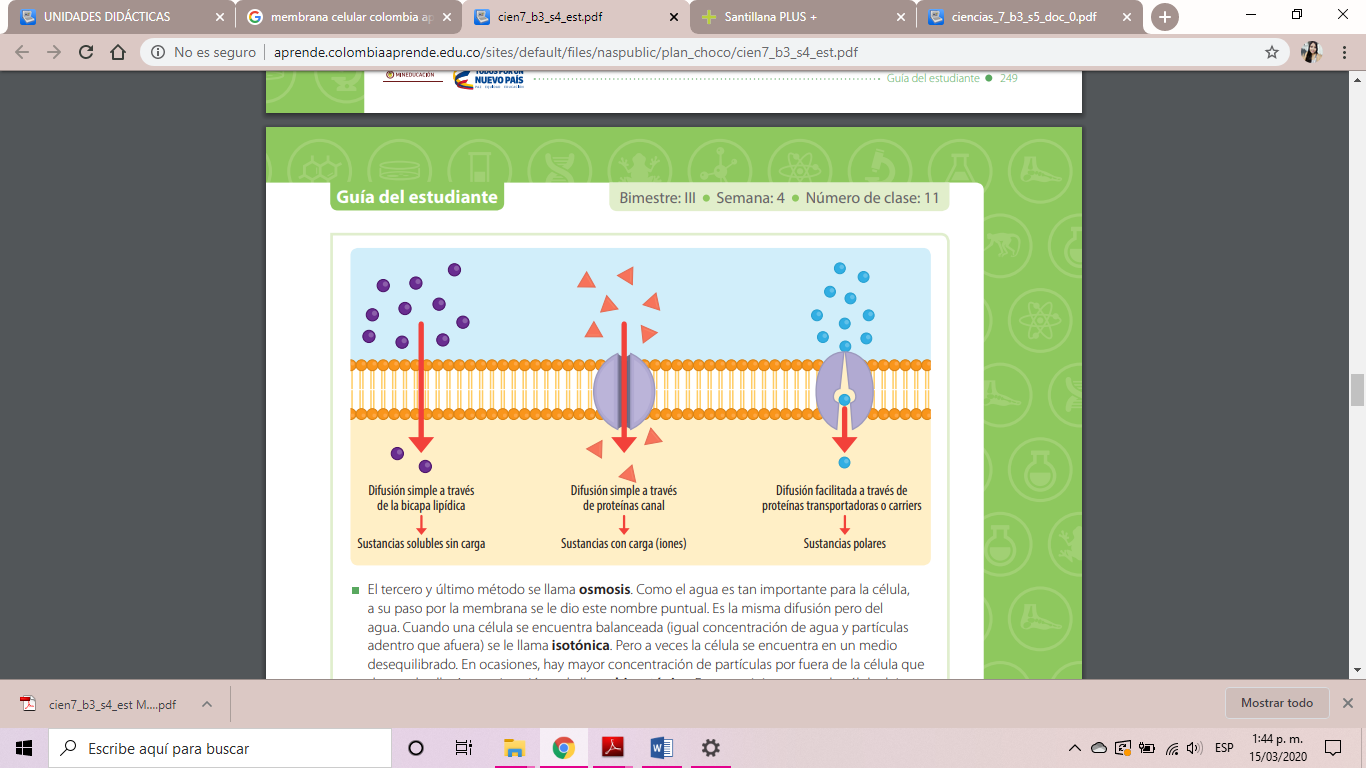The image size is (1366, 768).
Task: View the No es seguro site info
Action: [x=203, y=52]
